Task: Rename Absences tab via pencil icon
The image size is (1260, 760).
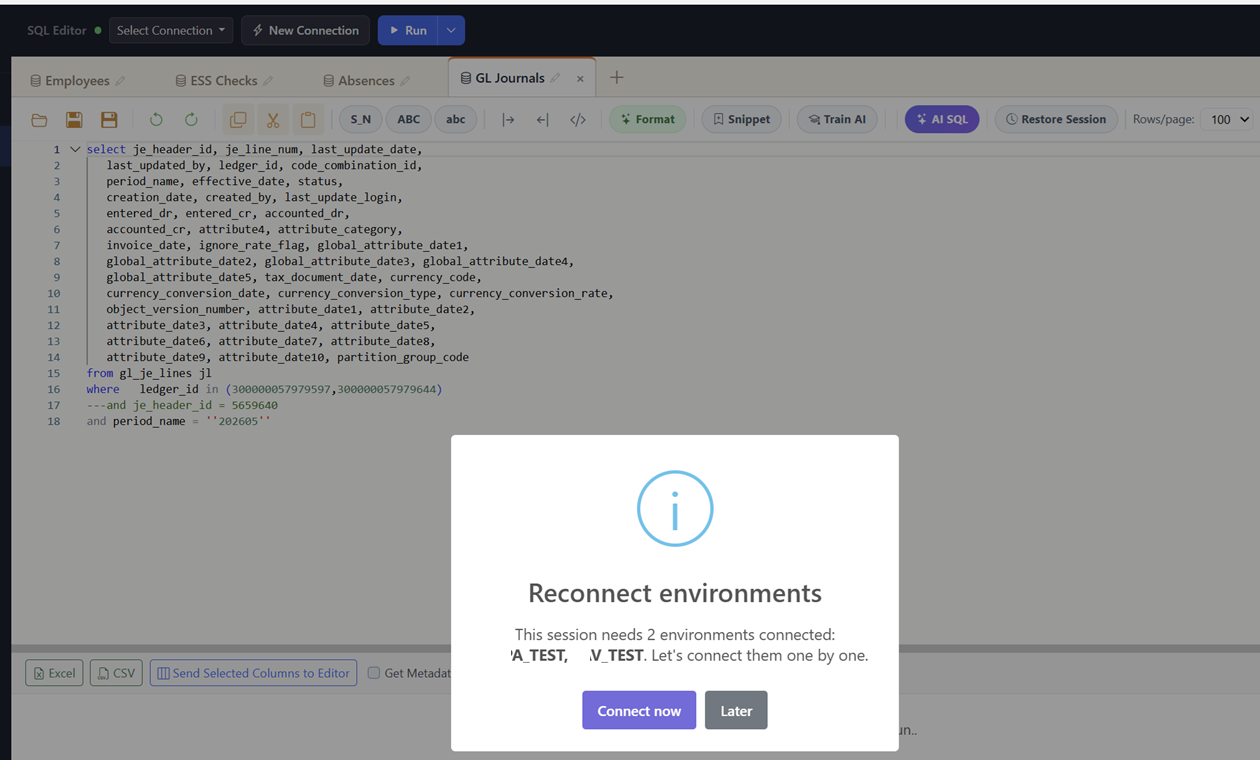Action: point(405,81)
